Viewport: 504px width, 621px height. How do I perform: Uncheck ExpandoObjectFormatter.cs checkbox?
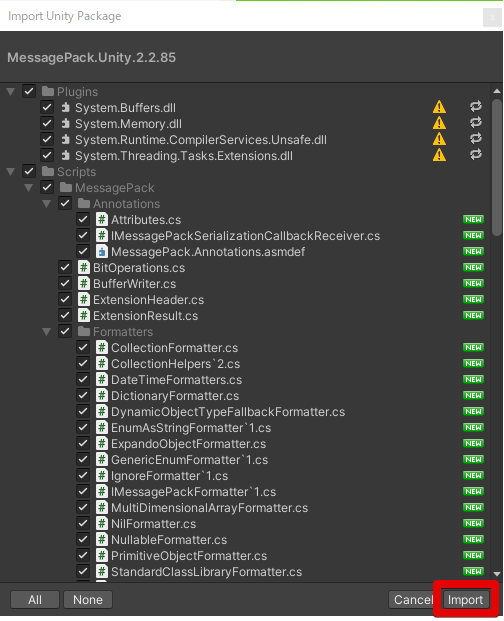tap(83, 443)
